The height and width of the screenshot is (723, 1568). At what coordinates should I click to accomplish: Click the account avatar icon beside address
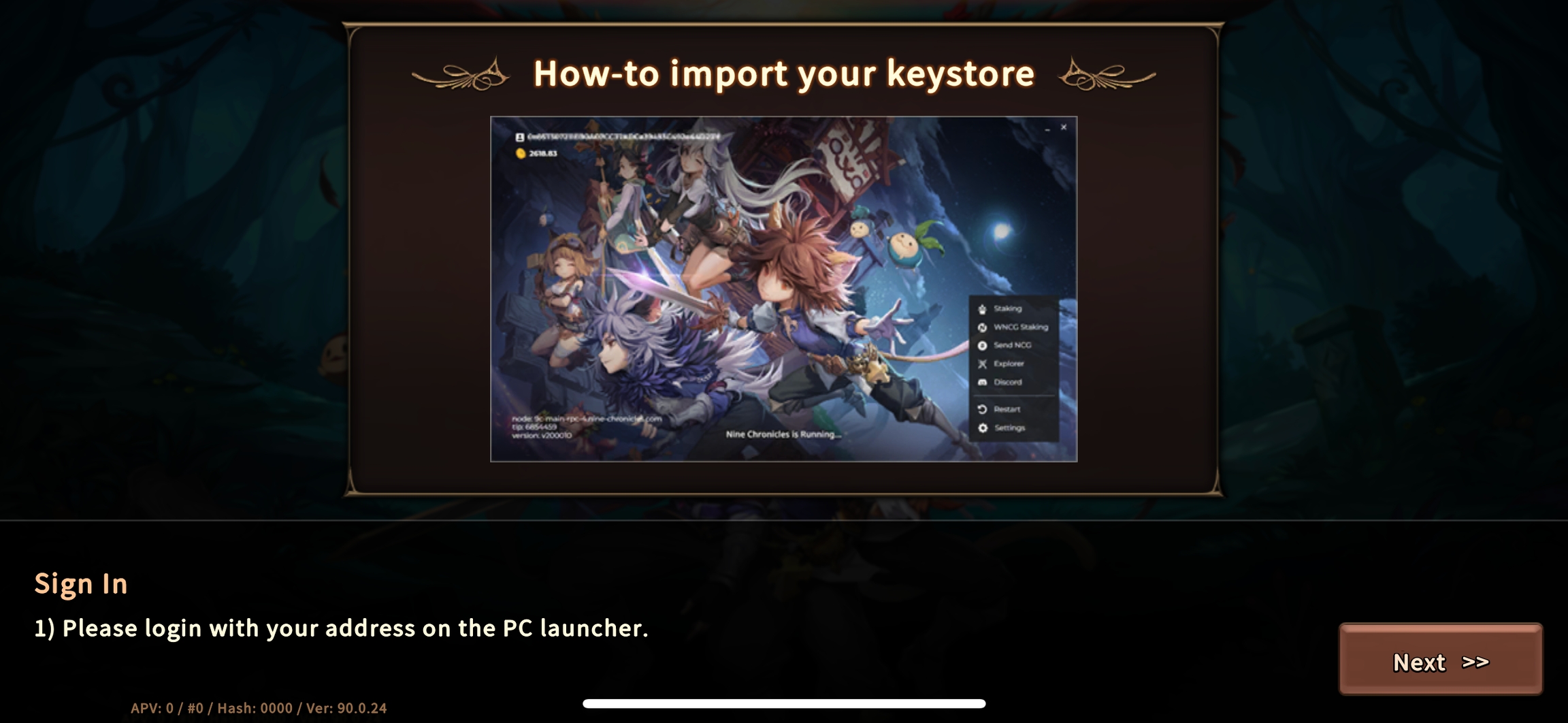coord(520,137)
